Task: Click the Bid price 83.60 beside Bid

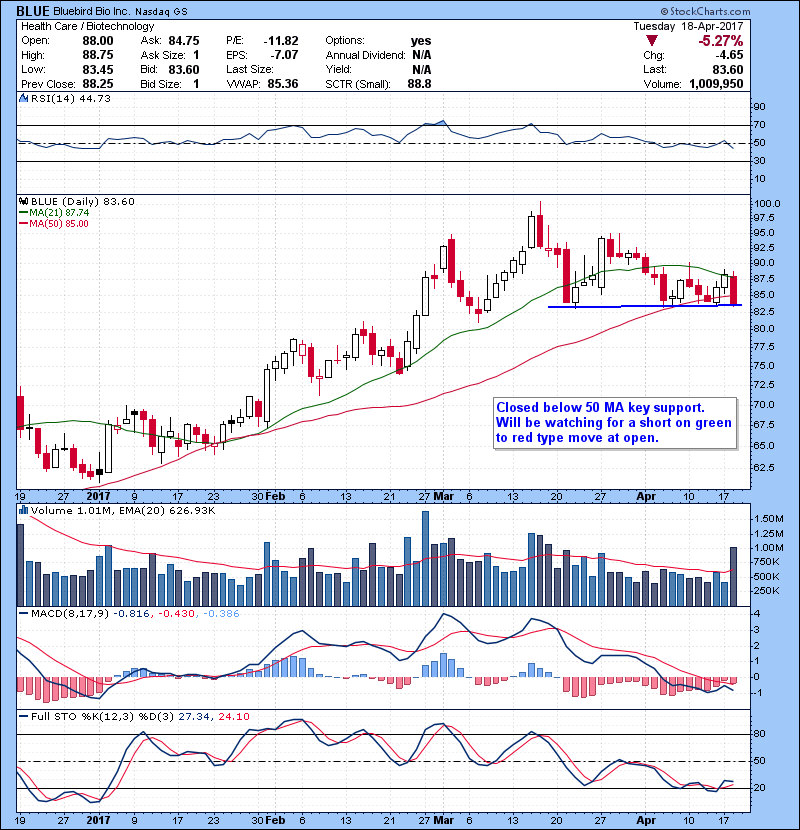Action: click(184, 69)
